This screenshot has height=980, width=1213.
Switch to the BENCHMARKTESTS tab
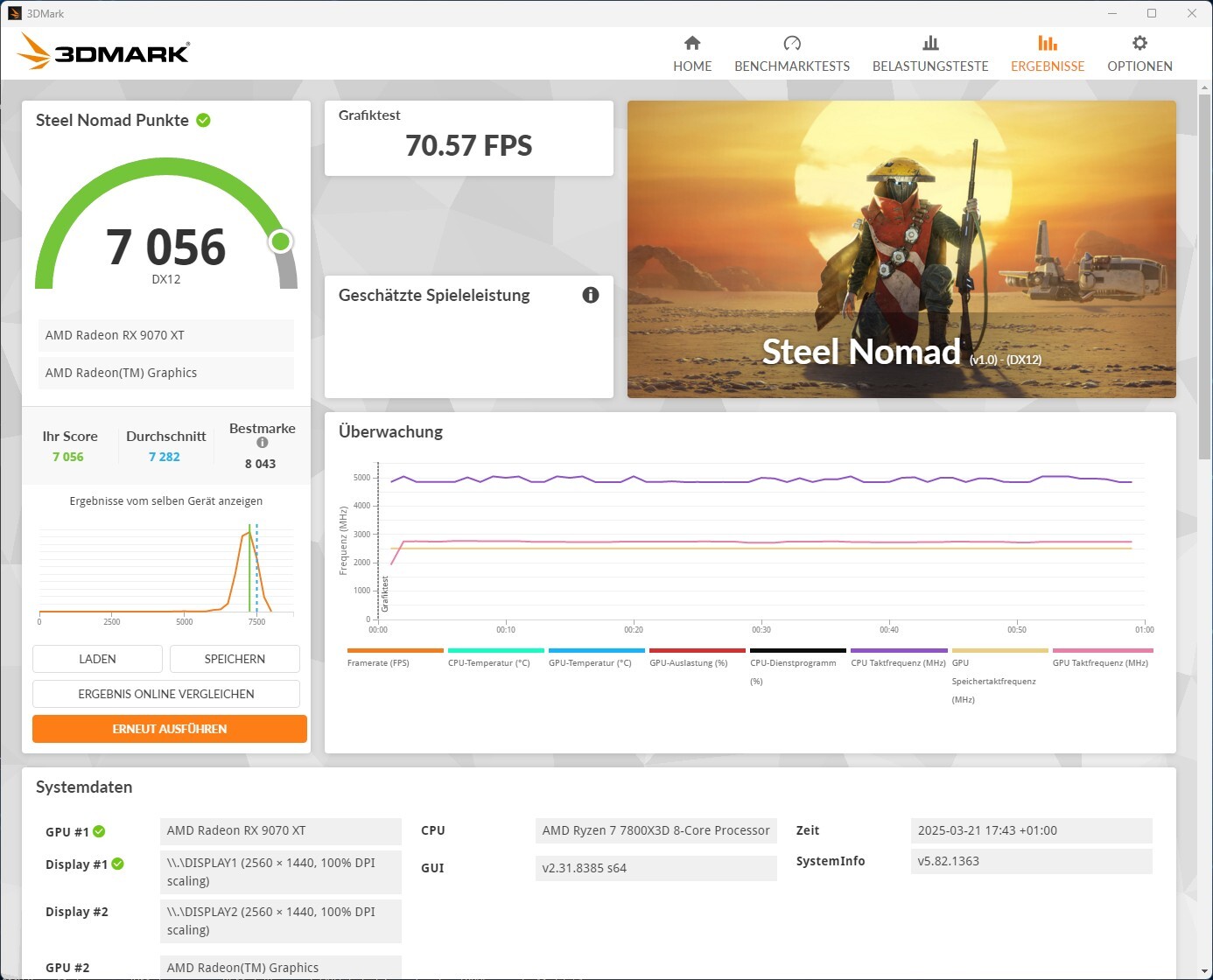pyautogui.click(x=792, y=53)
